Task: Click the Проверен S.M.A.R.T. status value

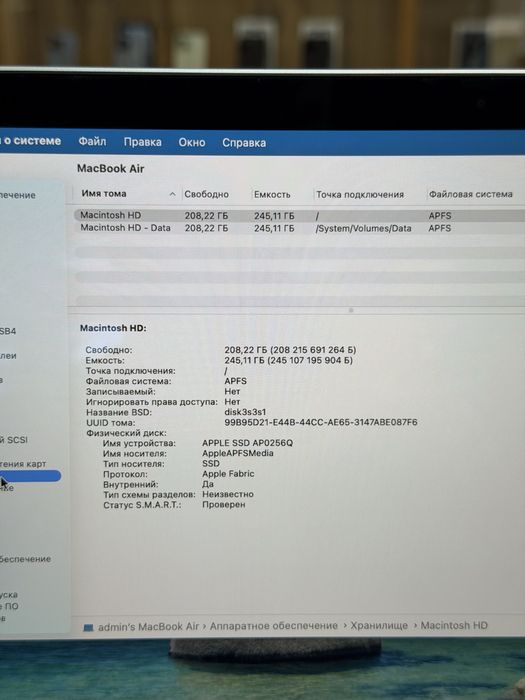Action: (224, 504)
